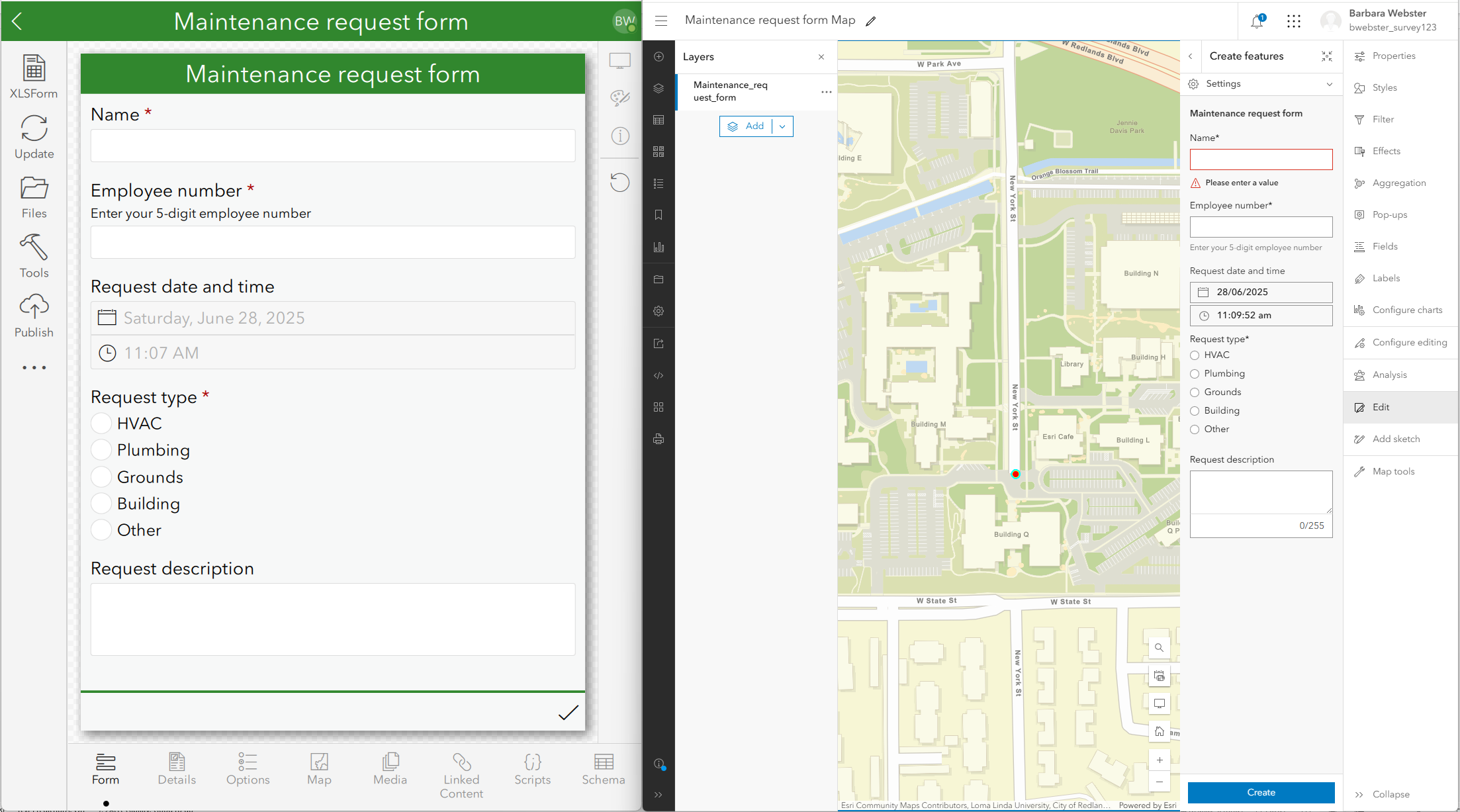Image resolution: width=1460 pixels, height=812 pixels.
Task: Open the map Share options
Action: (659, 343)
